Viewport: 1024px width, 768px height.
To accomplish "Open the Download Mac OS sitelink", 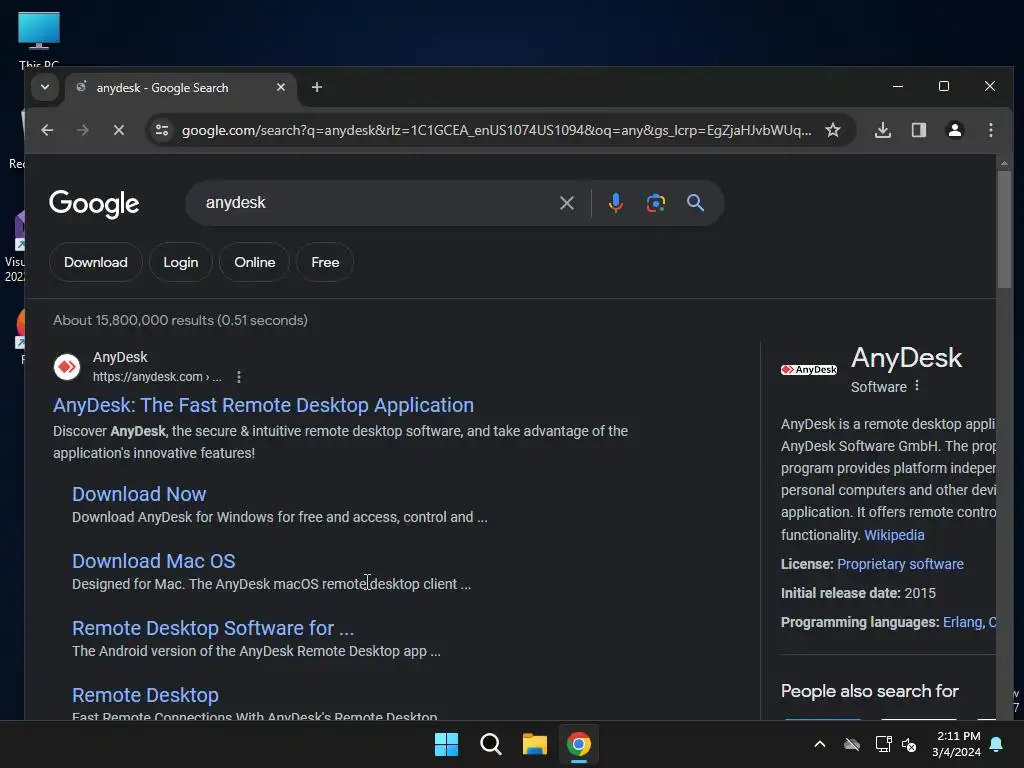I will click(153, 561).
